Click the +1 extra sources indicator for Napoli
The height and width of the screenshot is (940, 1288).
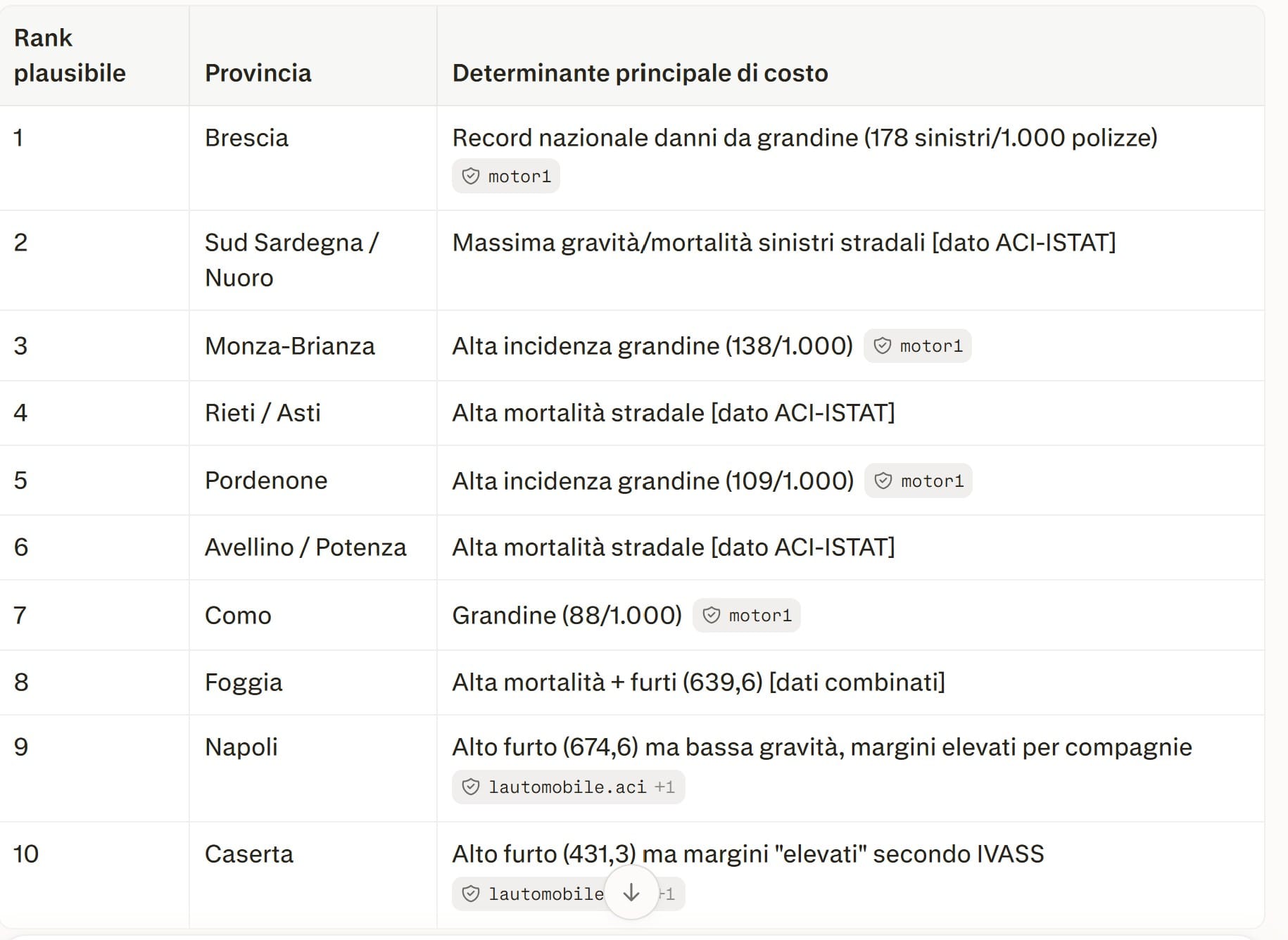pyautogui.click(x=664, y=787)
